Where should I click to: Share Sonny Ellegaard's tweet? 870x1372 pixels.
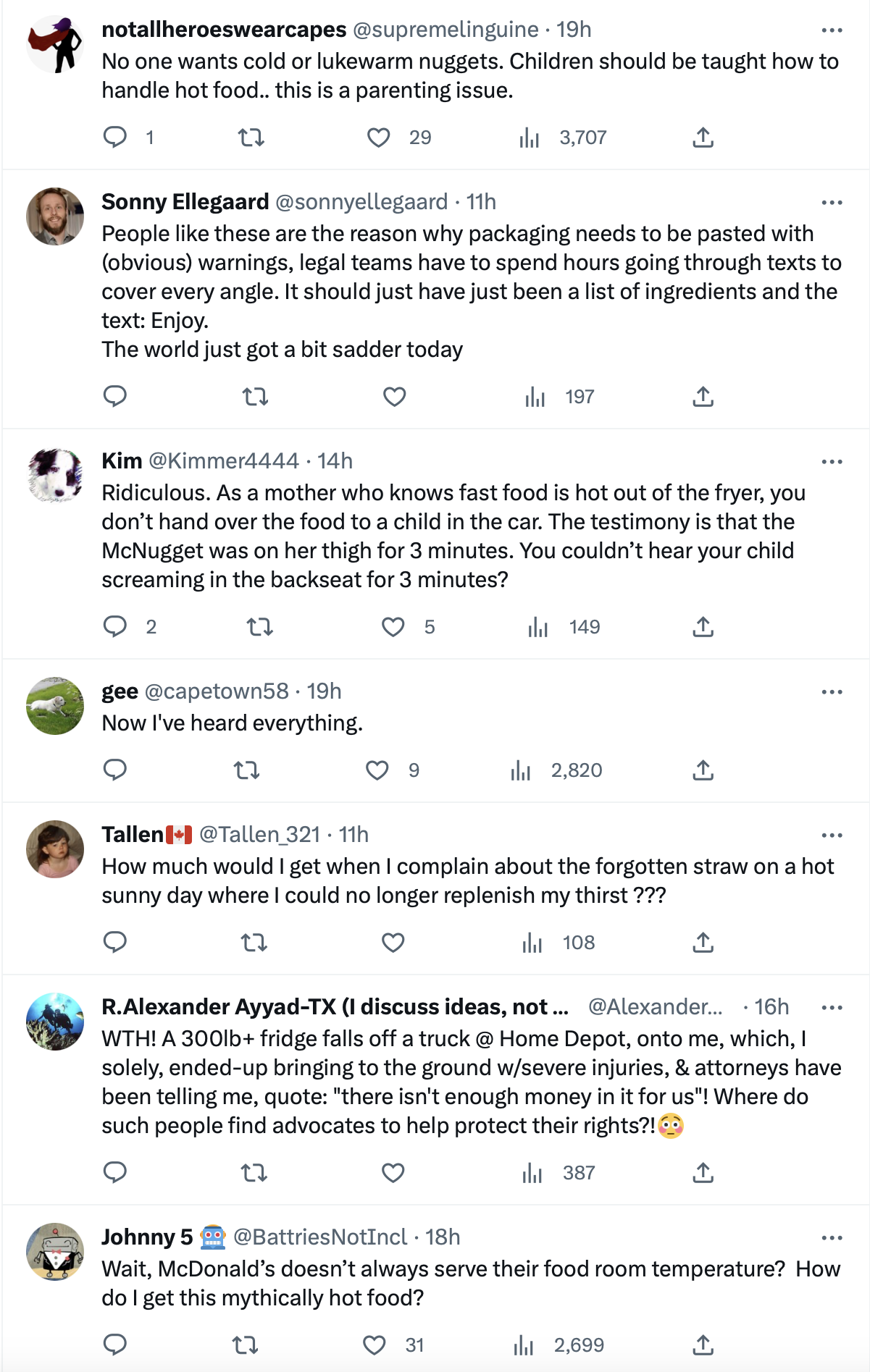pyautogui.click(x=703, y=396)
